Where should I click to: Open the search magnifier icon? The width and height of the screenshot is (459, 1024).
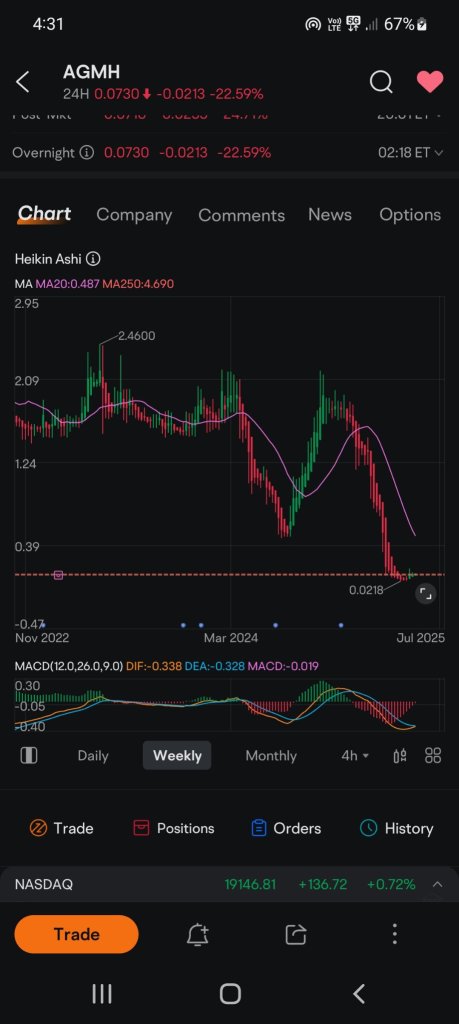click(x=381, y=82)
